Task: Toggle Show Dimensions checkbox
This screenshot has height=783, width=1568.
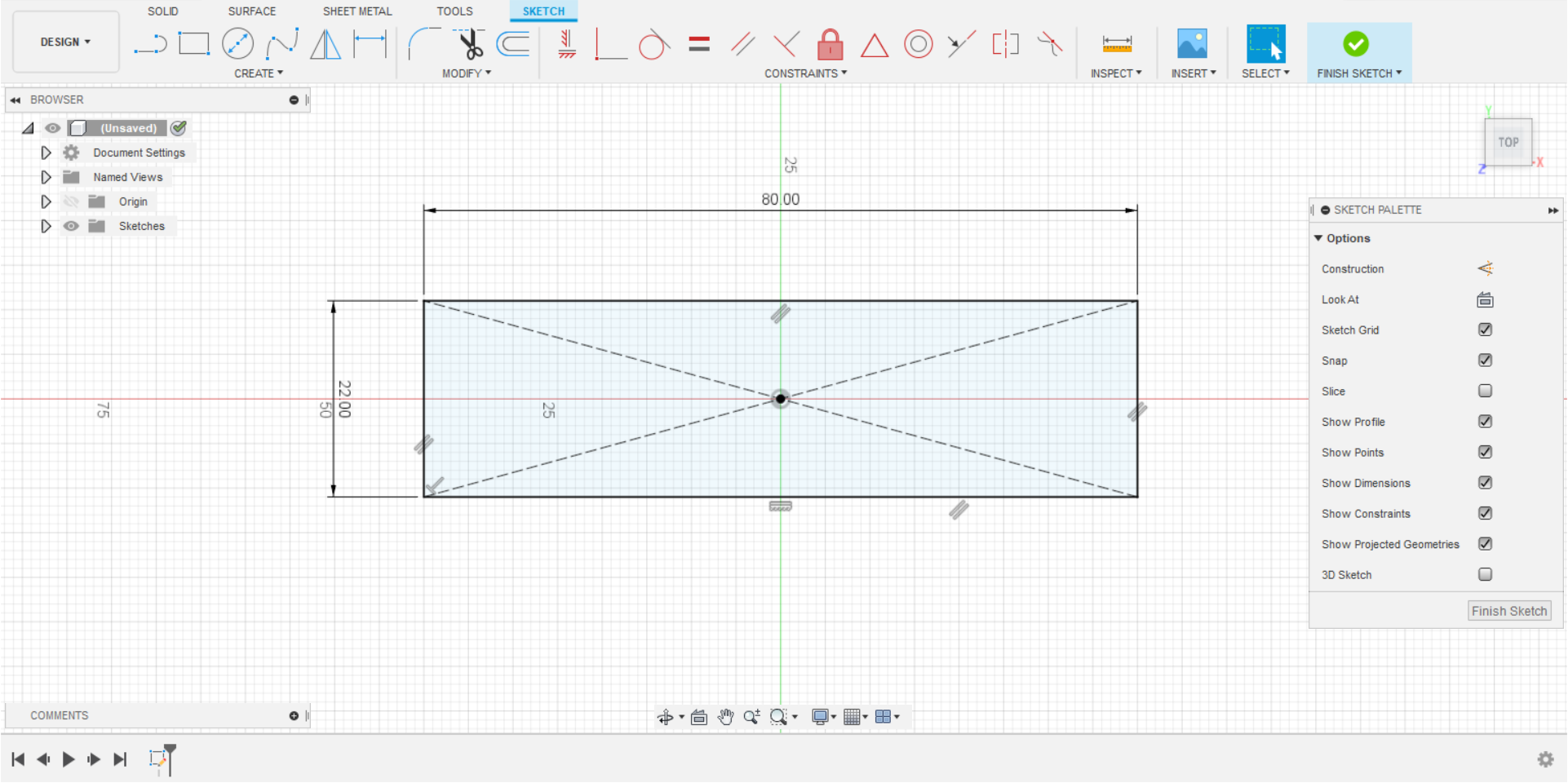Action: pos(1485,483)
